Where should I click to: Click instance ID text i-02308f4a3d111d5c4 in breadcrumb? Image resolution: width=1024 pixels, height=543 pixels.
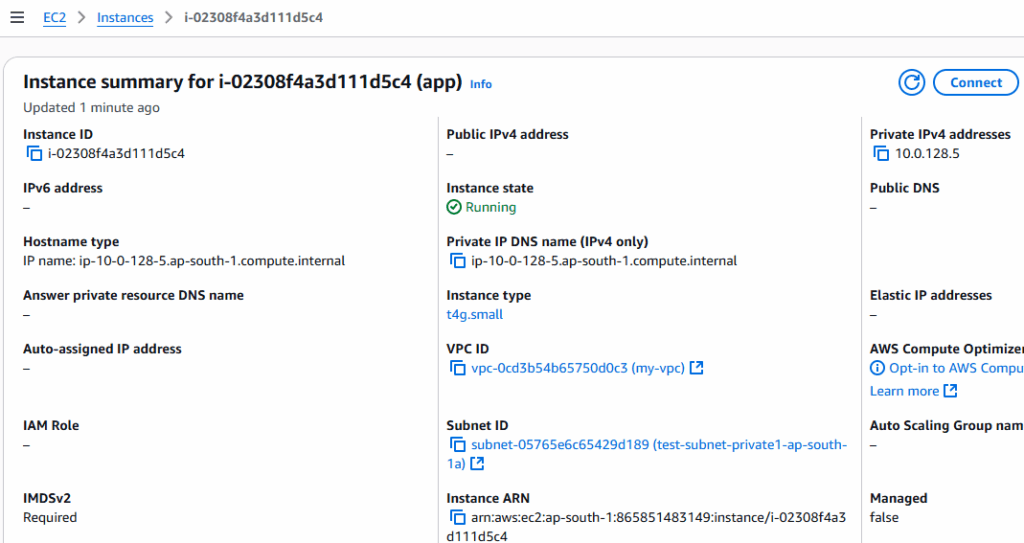point(253,18)
